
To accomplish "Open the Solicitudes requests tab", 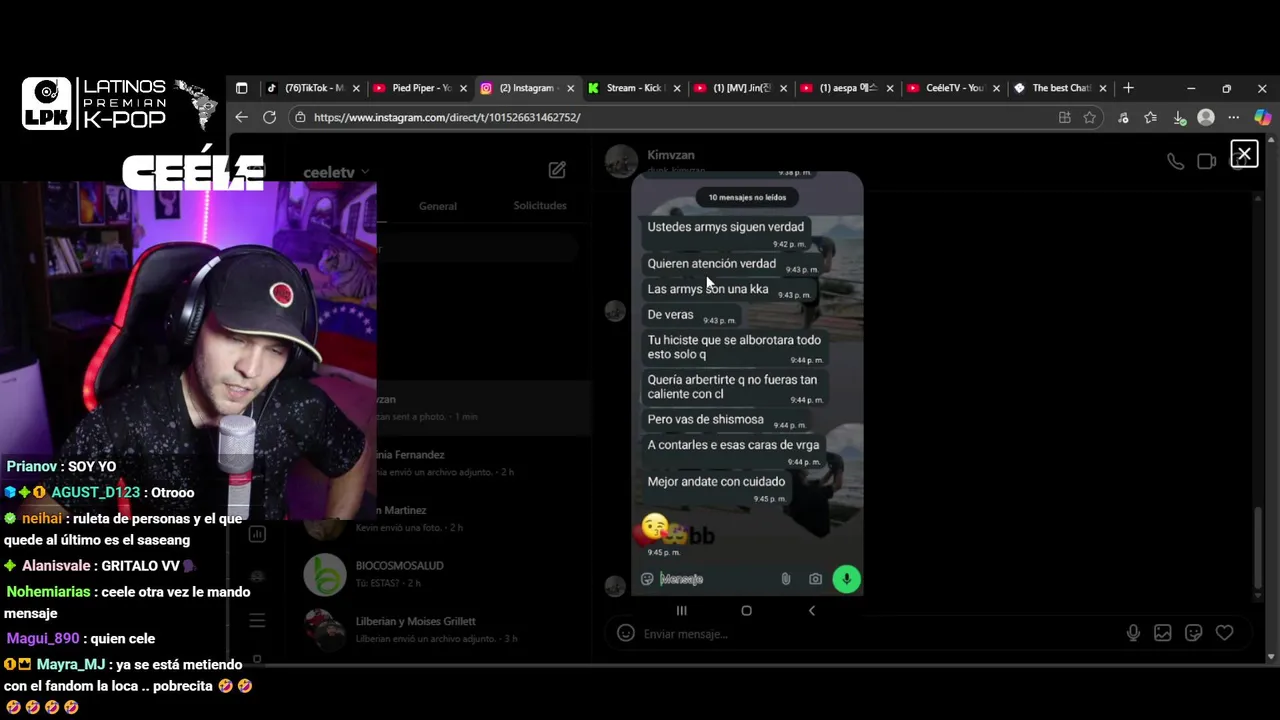I will click(540, 205).
